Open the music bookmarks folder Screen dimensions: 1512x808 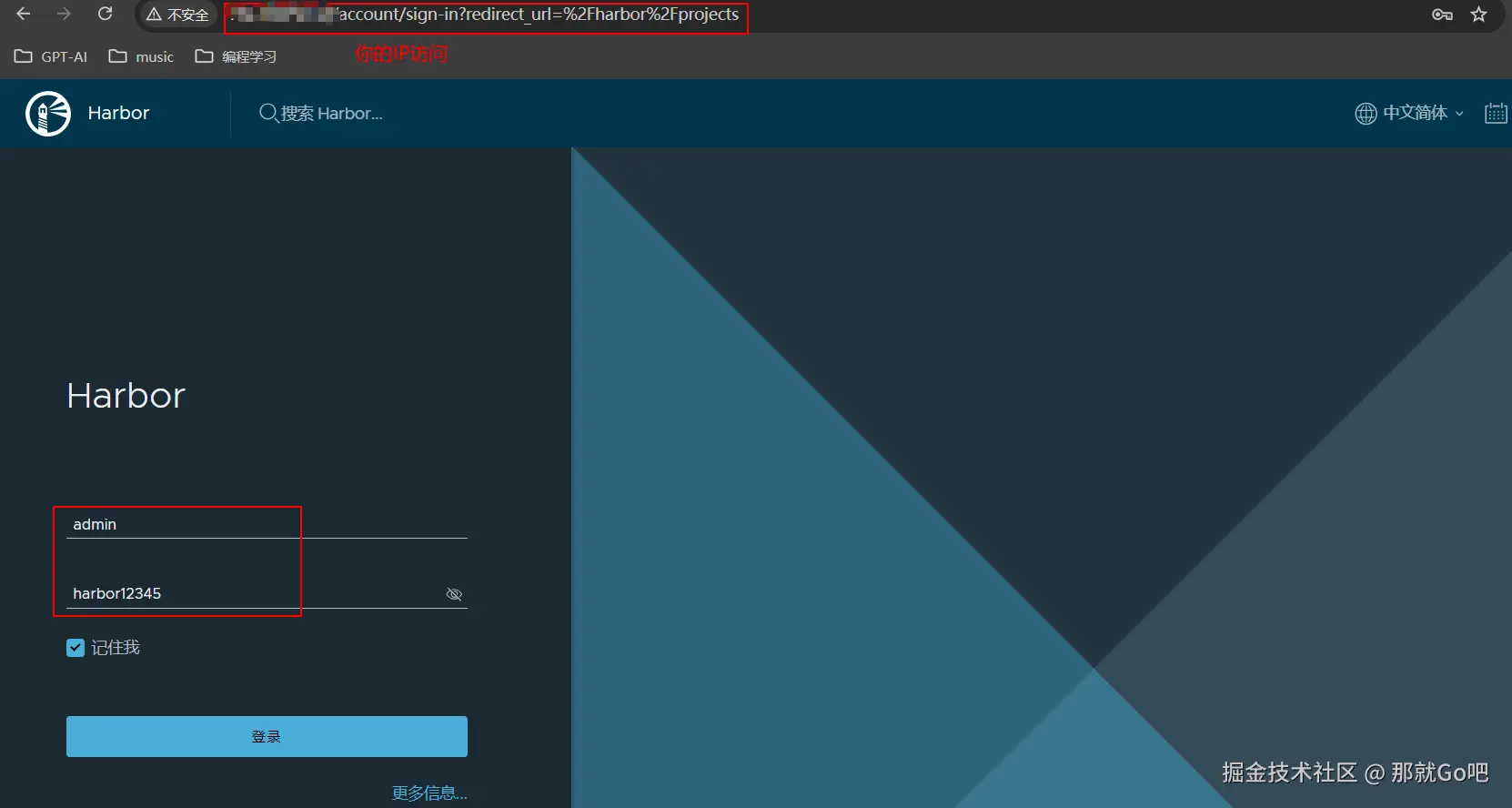[141, 56]
